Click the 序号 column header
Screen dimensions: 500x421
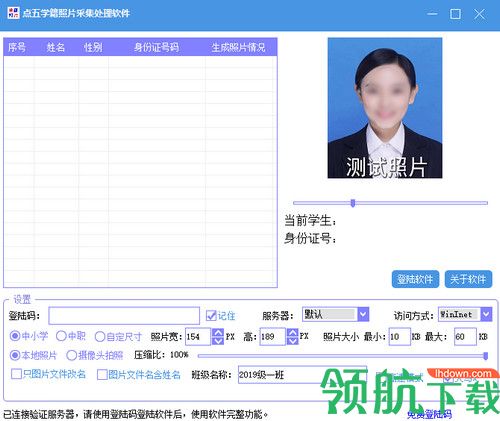point(17,47)
